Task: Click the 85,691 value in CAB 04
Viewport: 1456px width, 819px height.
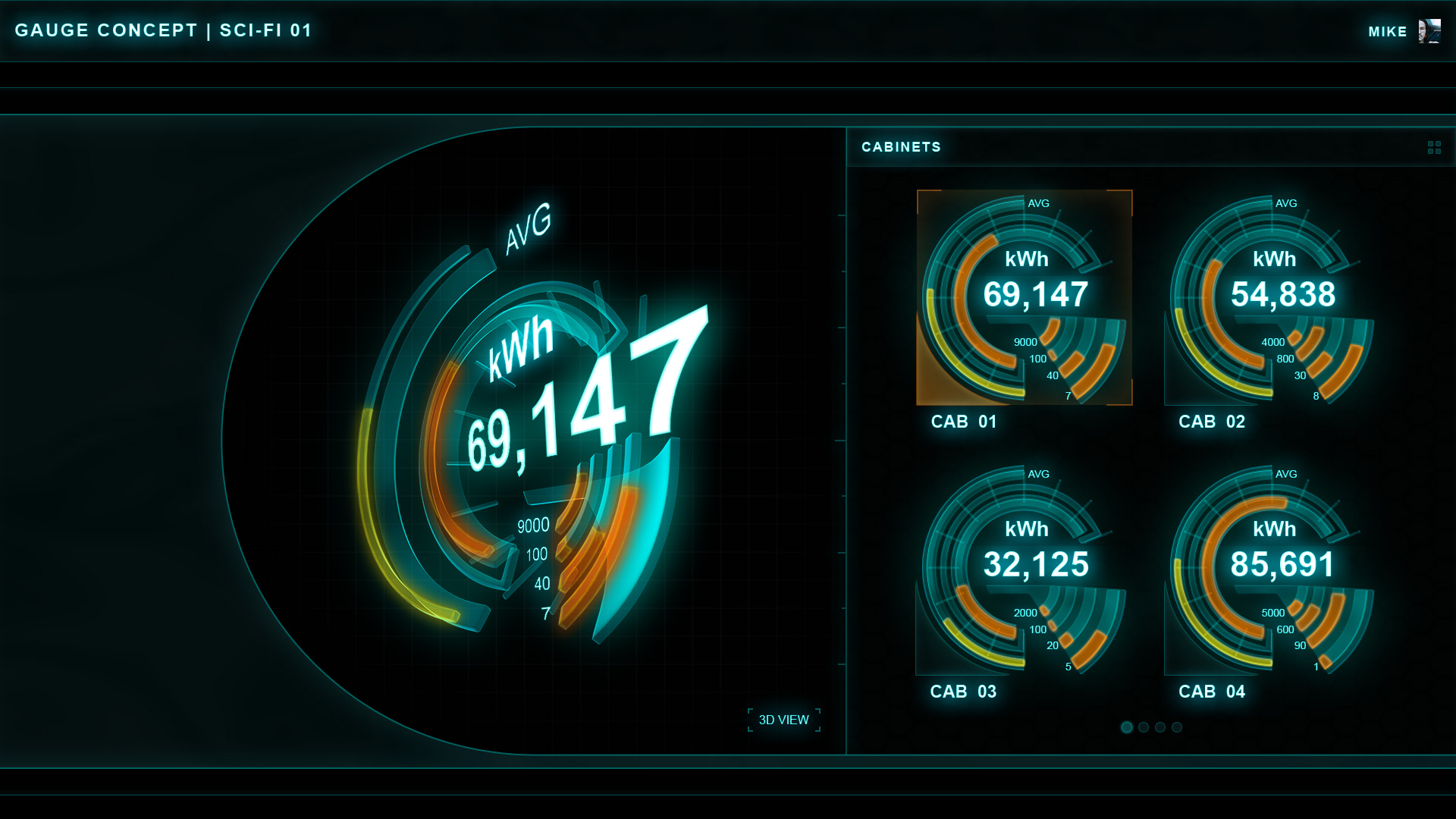Action: click(1282, 564)
